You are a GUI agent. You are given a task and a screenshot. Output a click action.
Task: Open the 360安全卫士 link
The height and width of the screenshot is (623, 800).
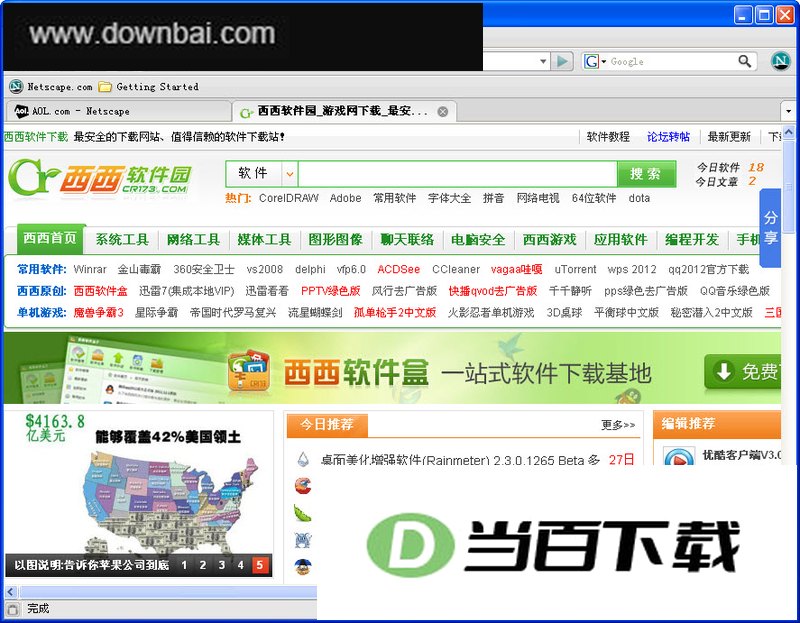tap(204, 269)
